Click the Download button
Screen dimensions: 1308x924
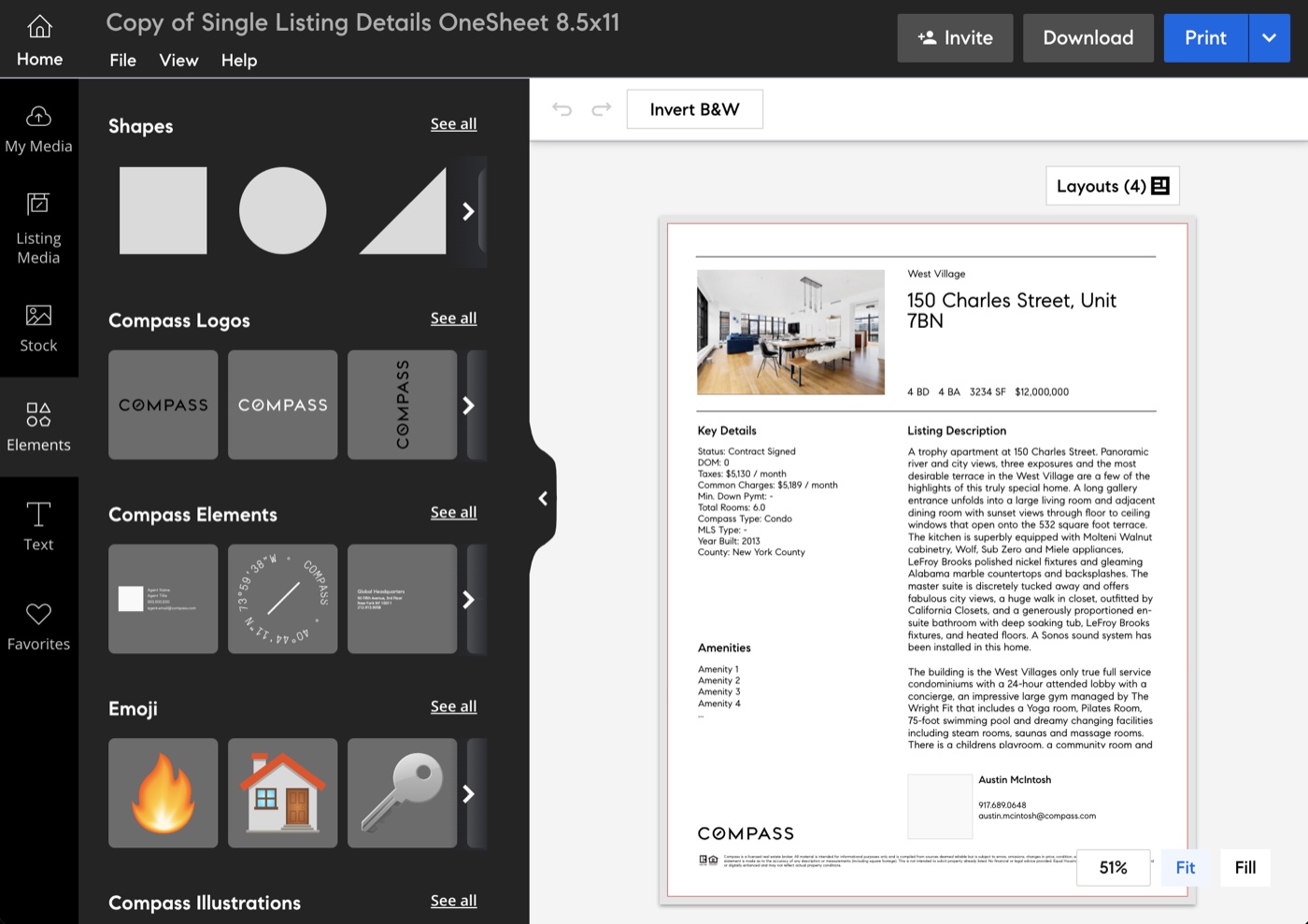pos(1088,38)
